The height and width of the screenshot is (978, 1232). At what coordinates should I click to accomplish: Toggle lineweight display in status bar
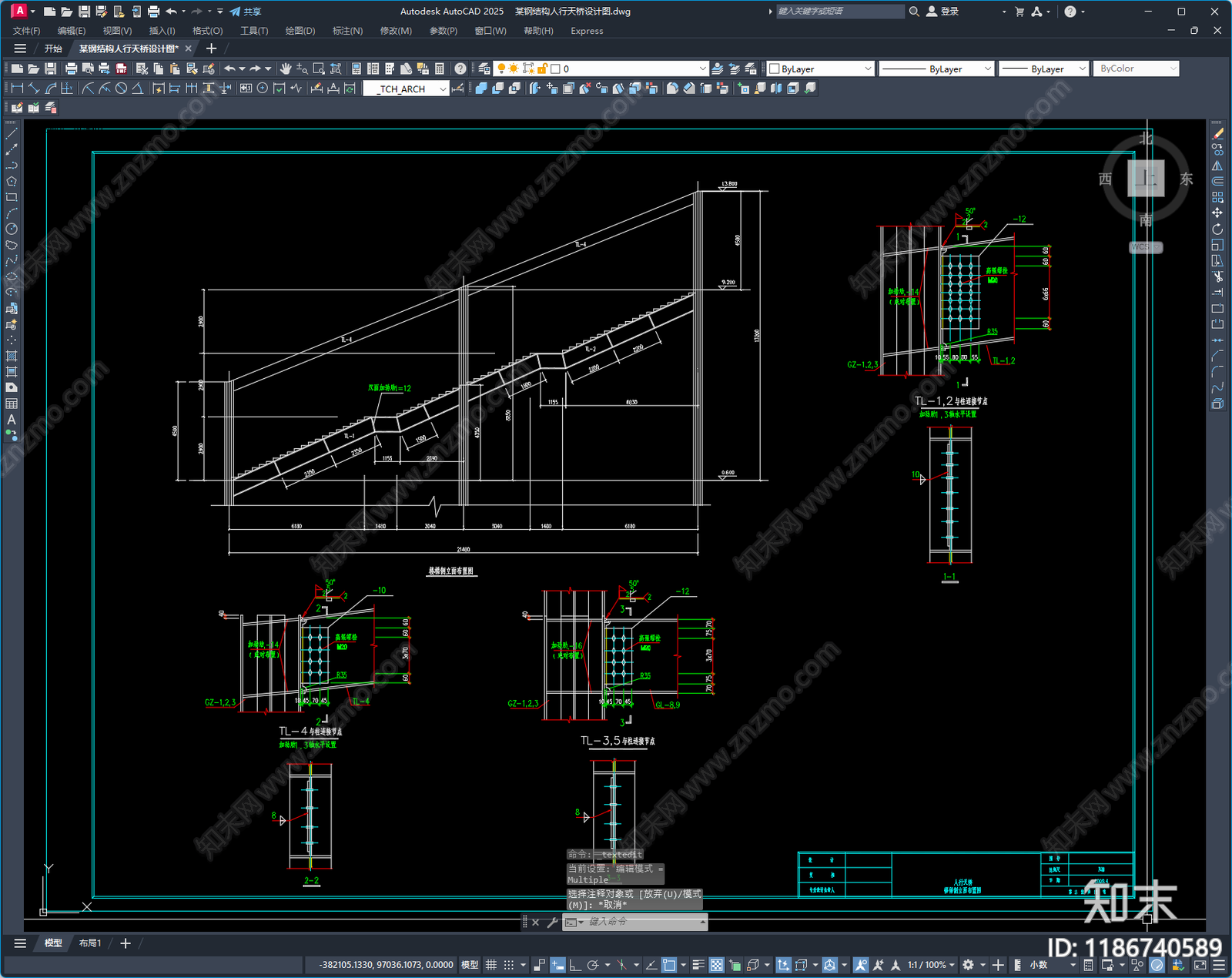(698, 965)
